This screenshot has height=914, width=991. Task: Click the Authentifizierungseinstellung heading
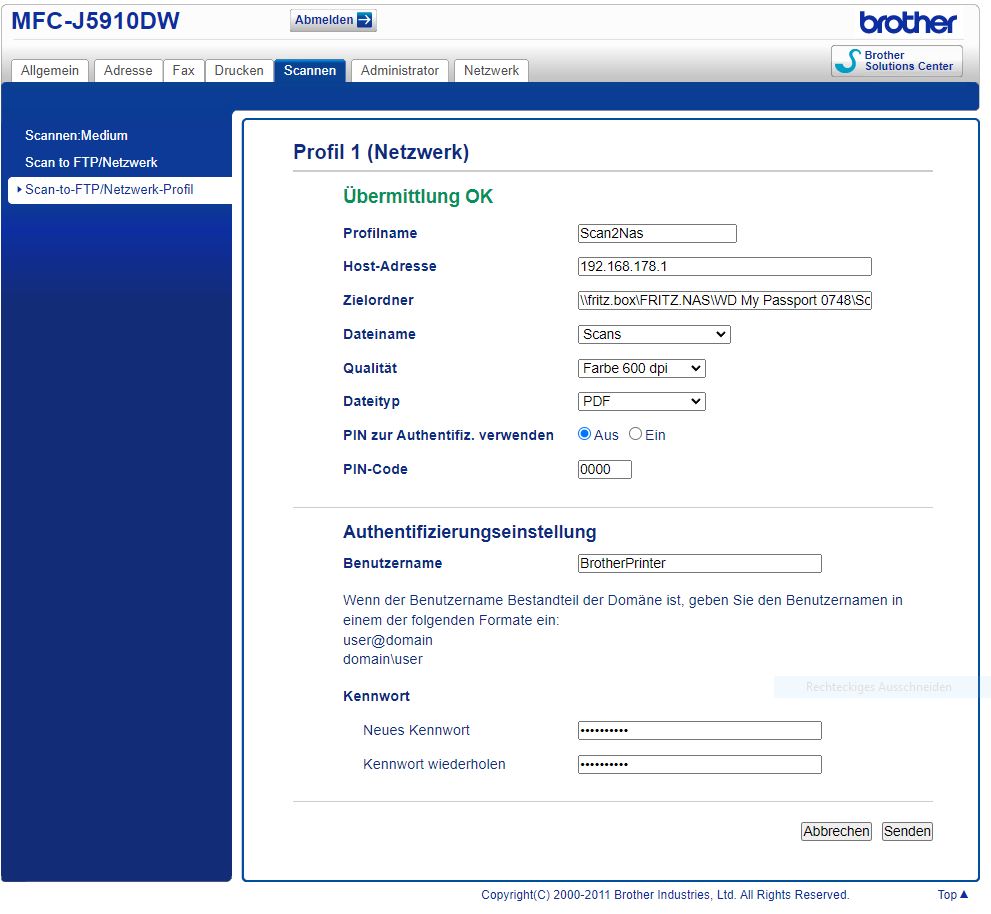tap(470, 532)
